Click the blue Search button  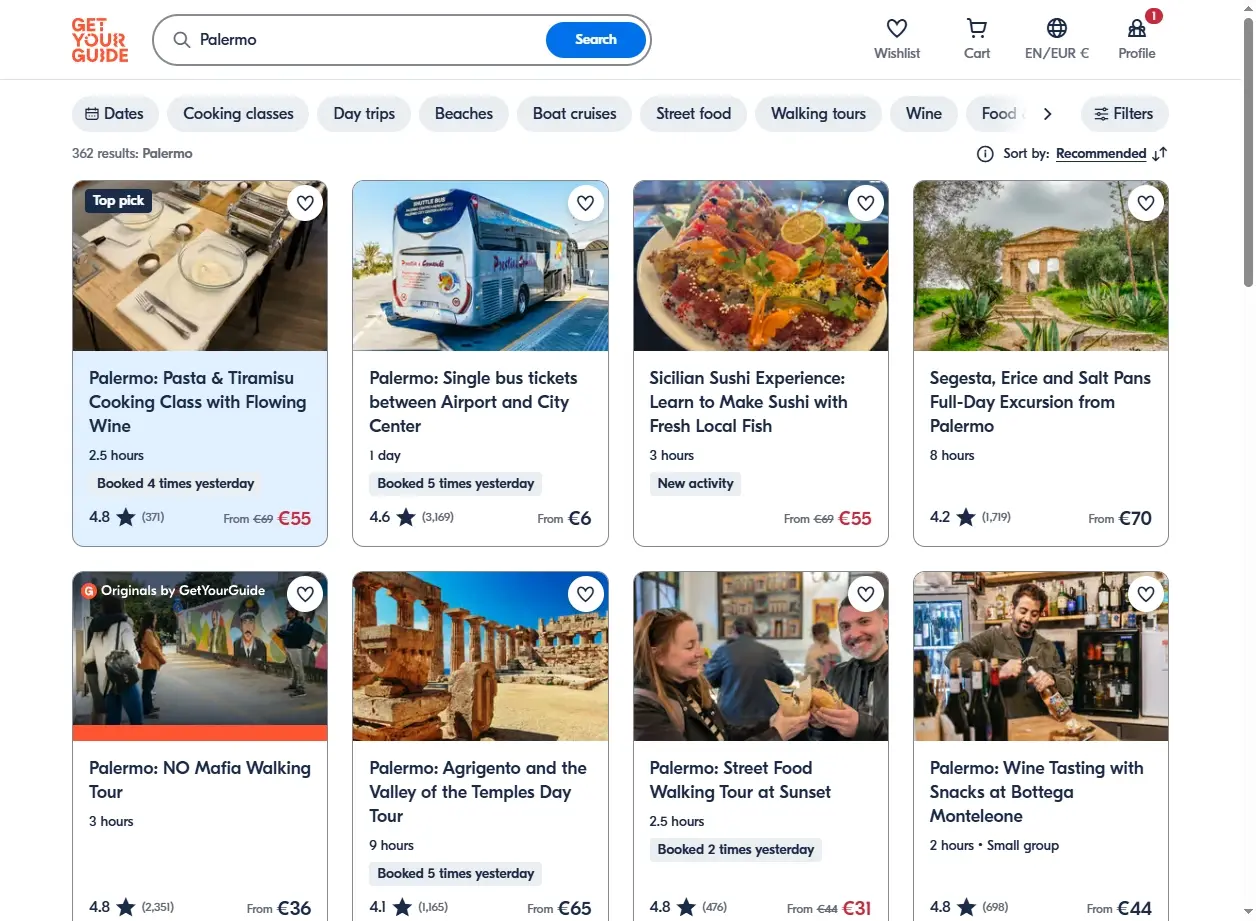point(596,40)
